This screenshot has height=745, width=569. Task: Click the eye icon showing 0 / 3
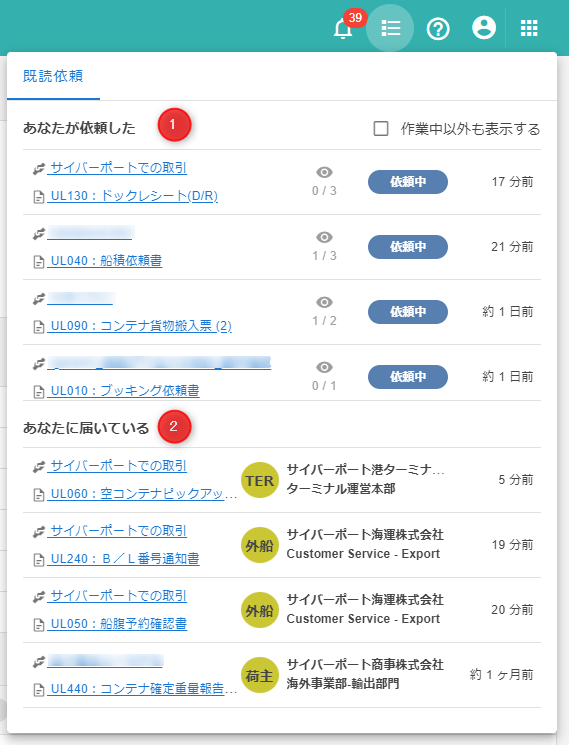(324, 172)
